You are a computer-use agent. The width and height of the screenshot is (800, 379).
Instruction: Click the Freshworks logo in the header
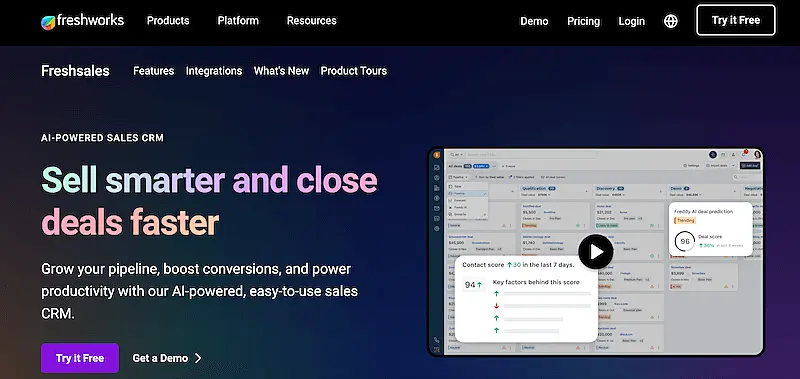tap(82, 21)
